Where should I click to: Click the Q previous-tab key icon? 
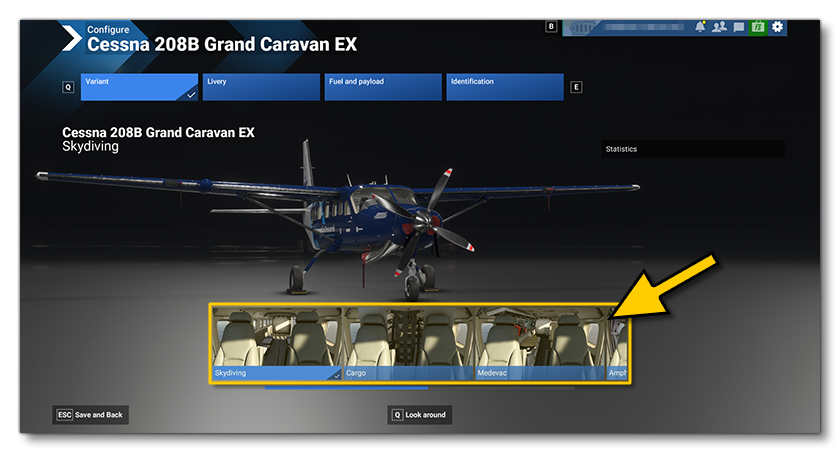(x=68, y=87)
